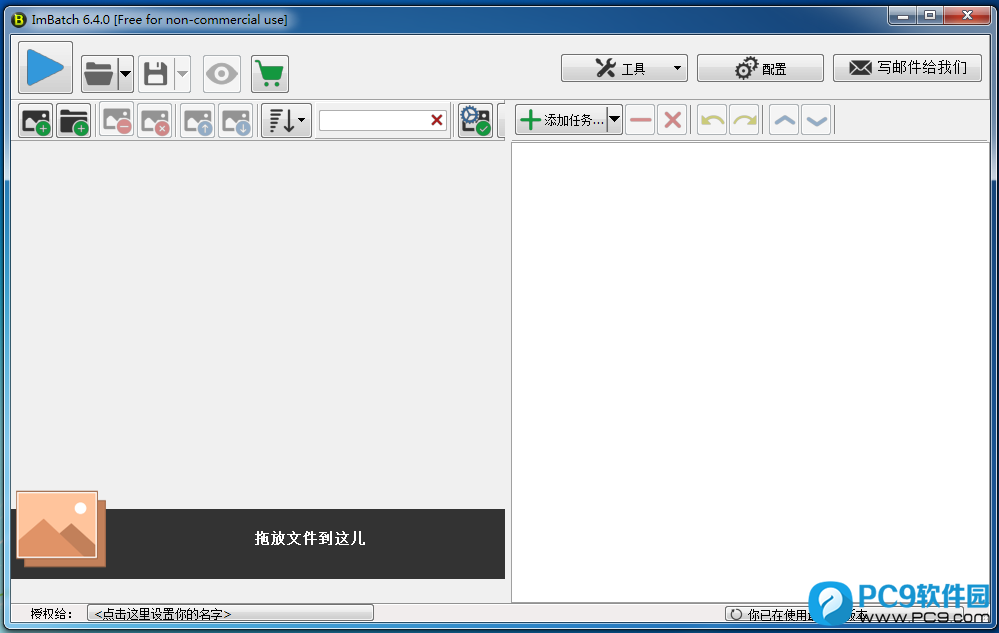Click the 添加任务 add task button

(x=561, y=120)
